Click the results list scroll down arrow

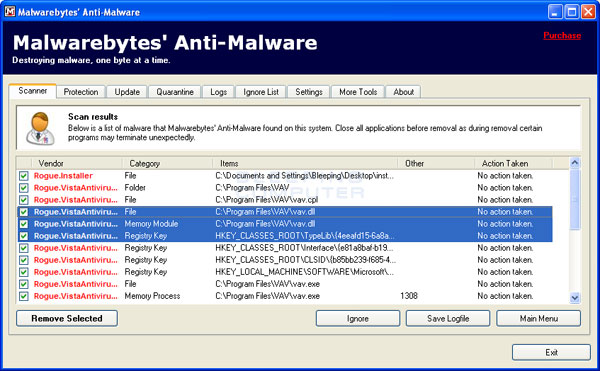(575, 297)
